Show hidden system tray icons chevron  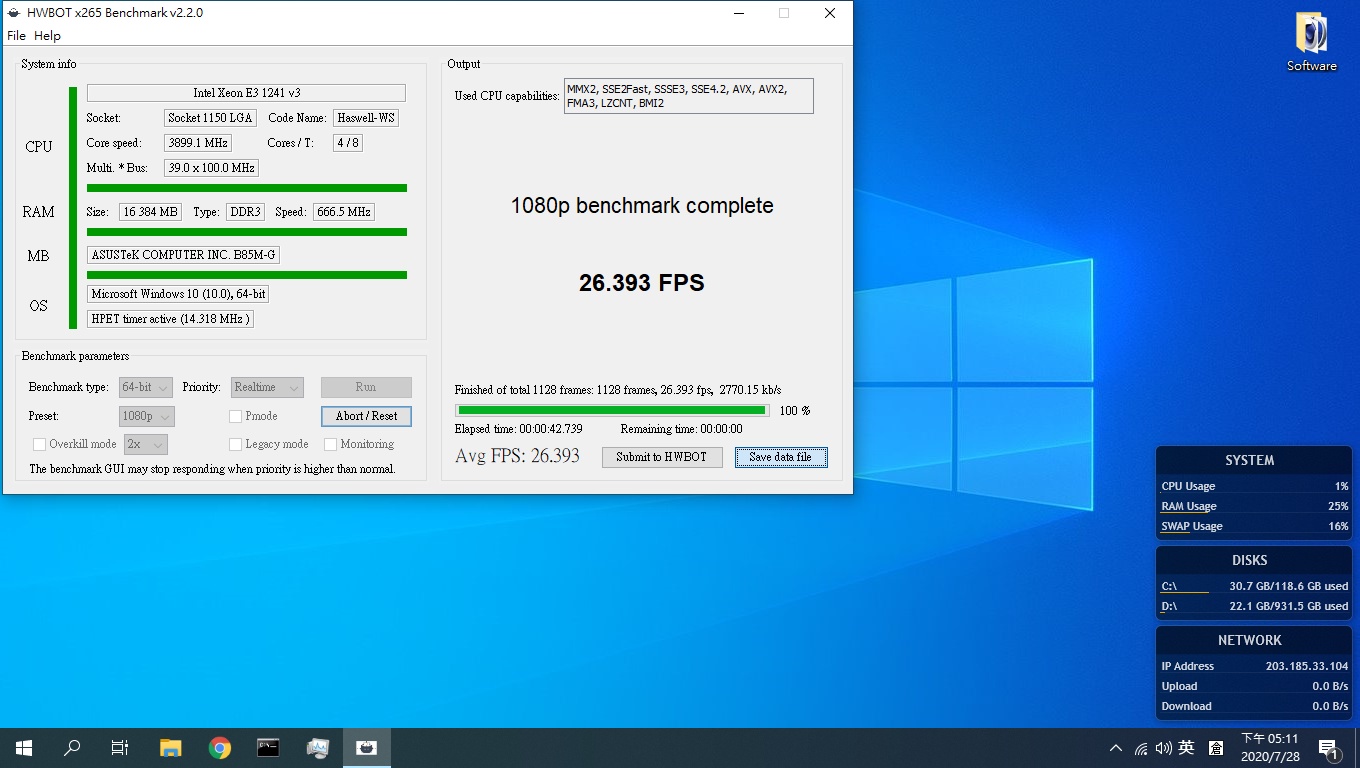pos(1116,748)
